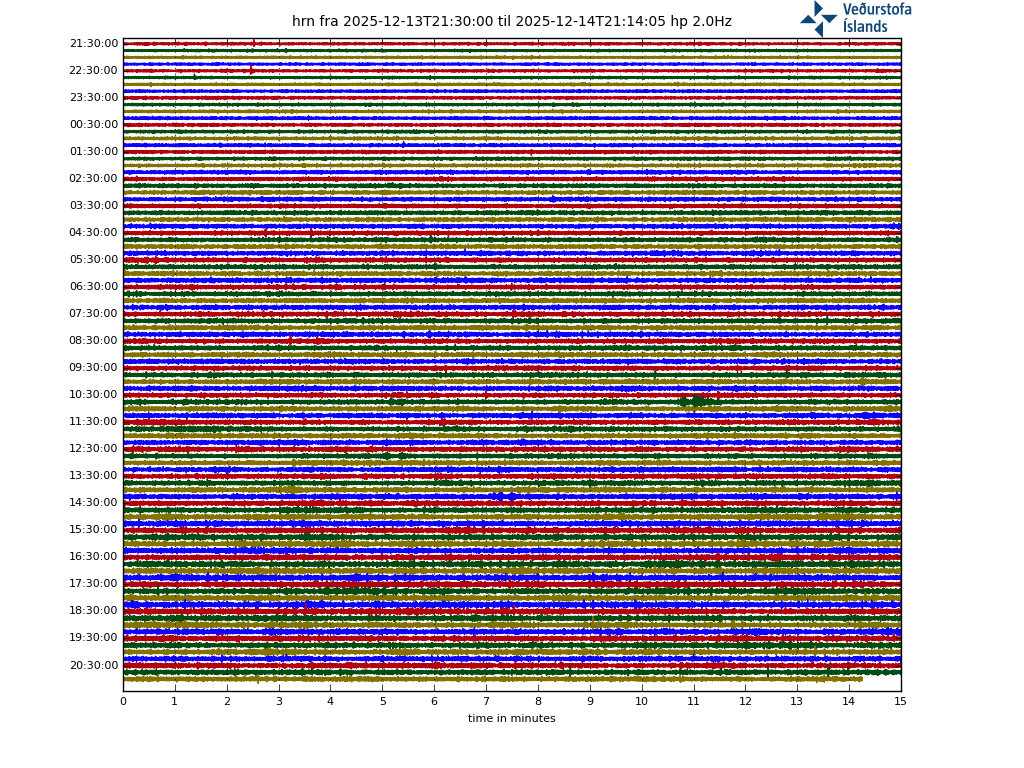Image resolution: width=1024 pixels, height=768 pixels.
Task: Click the 17:30:00 time label
Action: (x=94, y=584)
